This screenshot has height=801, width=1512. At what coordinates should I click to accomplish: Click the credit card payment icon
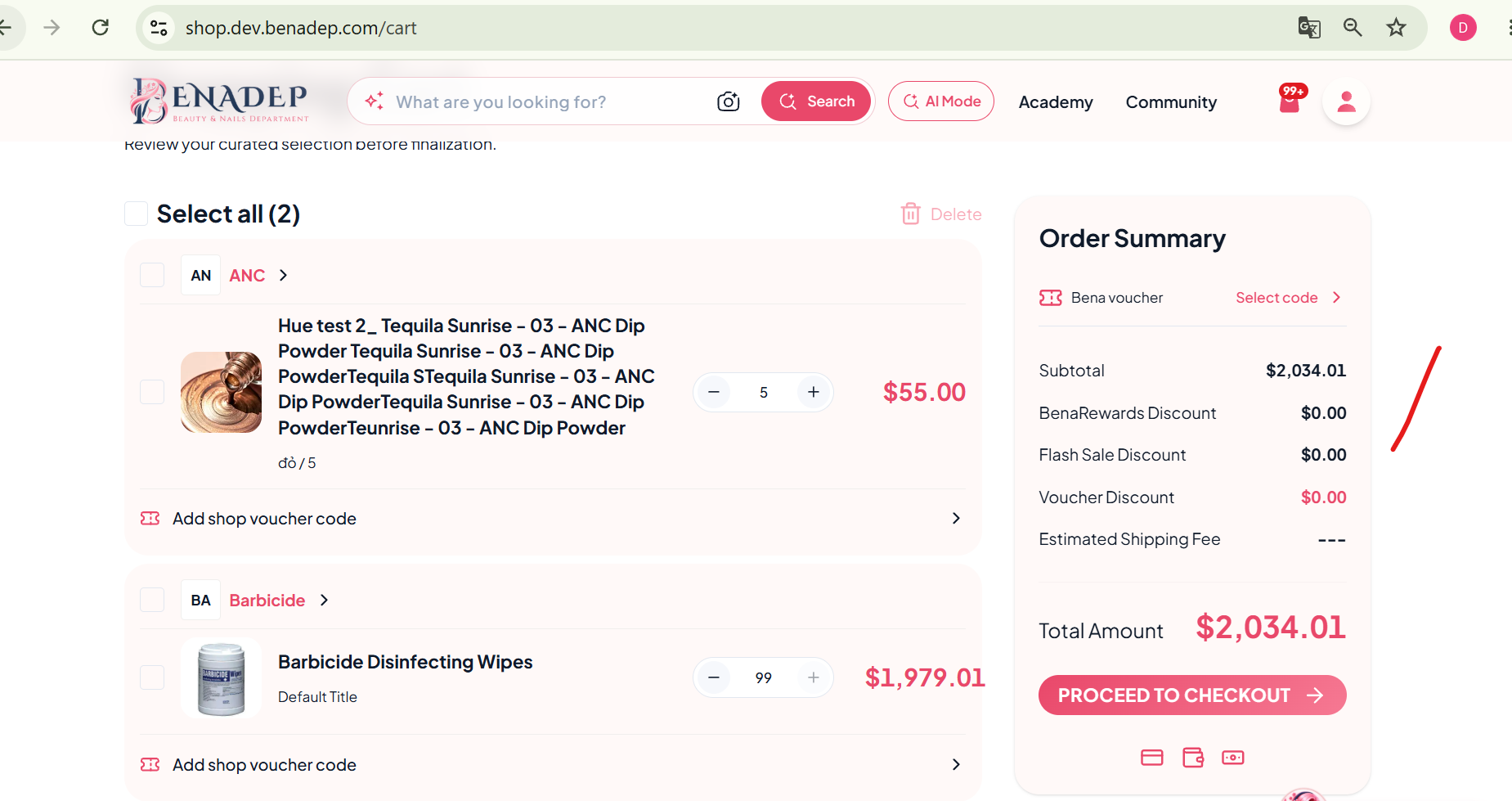pos(1152,758)
